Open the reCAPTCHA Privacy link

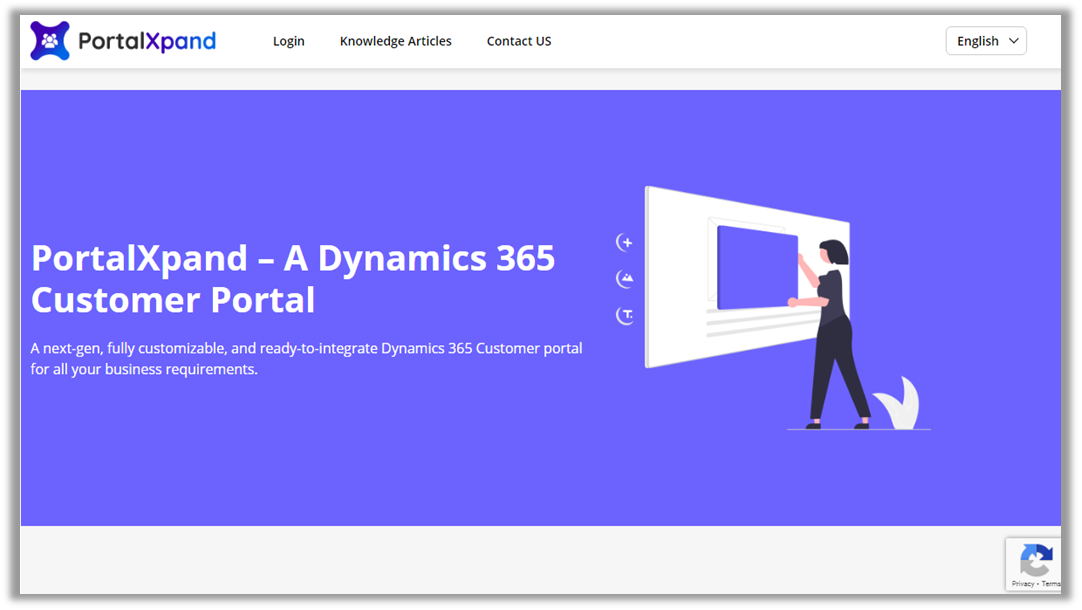pyautogui.click(x=1023, y=583)
